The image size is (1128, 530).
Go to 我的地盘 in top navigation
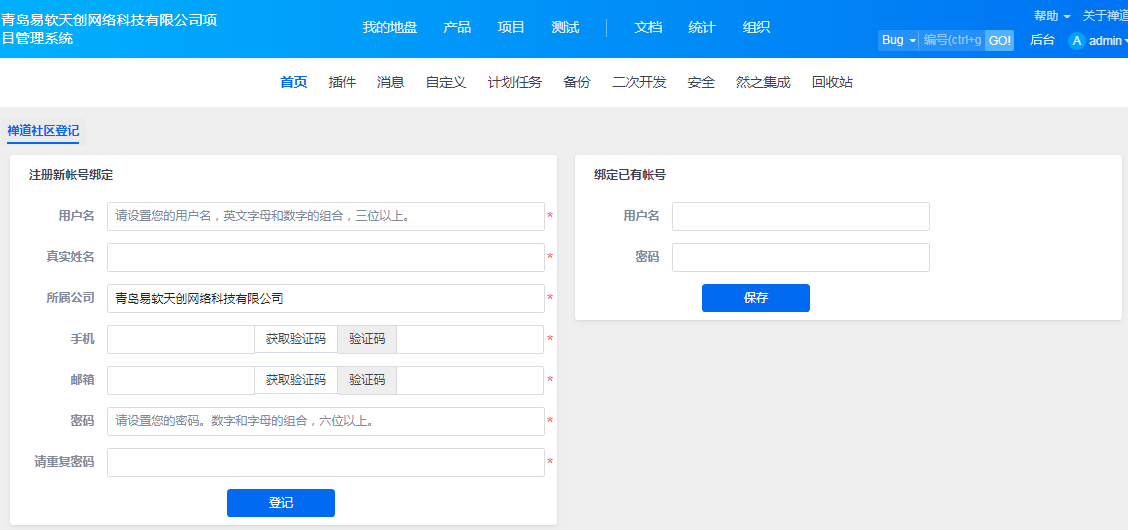click(x=389, y=27)
